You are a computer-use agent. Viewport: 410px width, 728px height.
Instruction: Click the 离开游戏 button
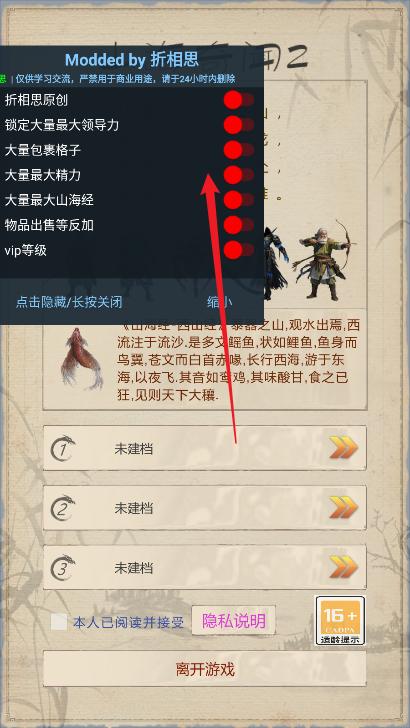[x=205, y=669]
